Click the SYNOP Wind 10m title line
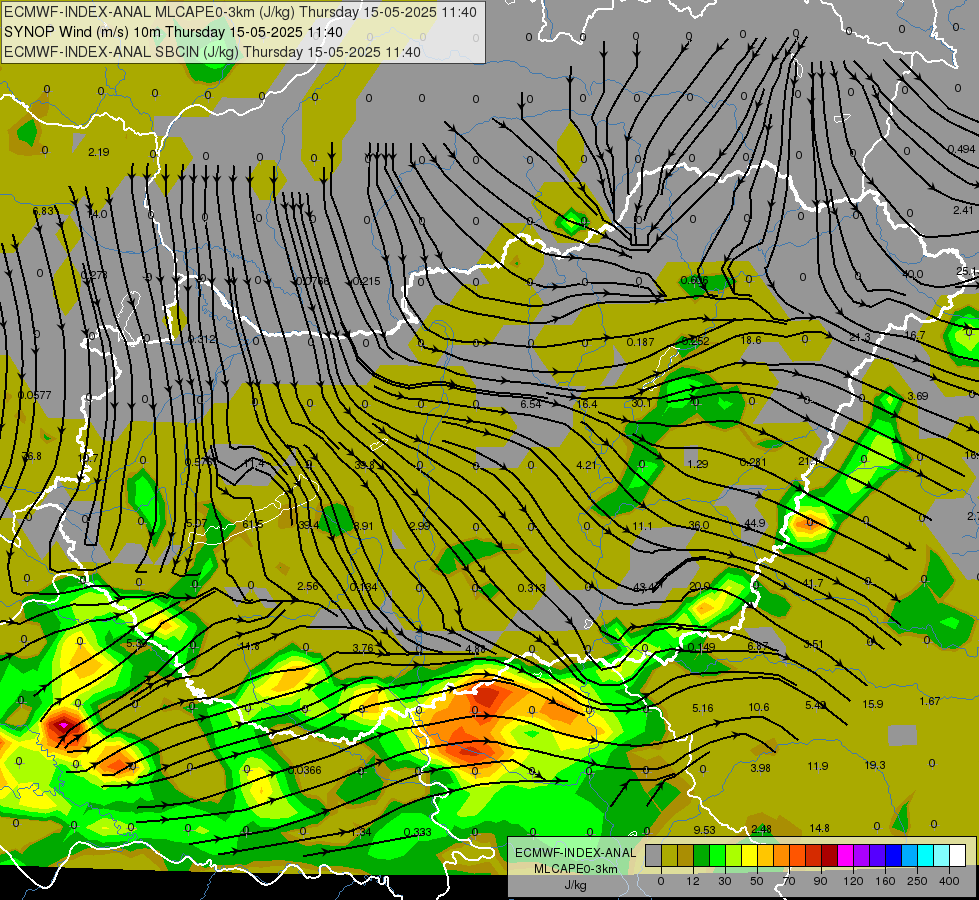The height and width of the screenshot is (900, 979). coord(173,32)
